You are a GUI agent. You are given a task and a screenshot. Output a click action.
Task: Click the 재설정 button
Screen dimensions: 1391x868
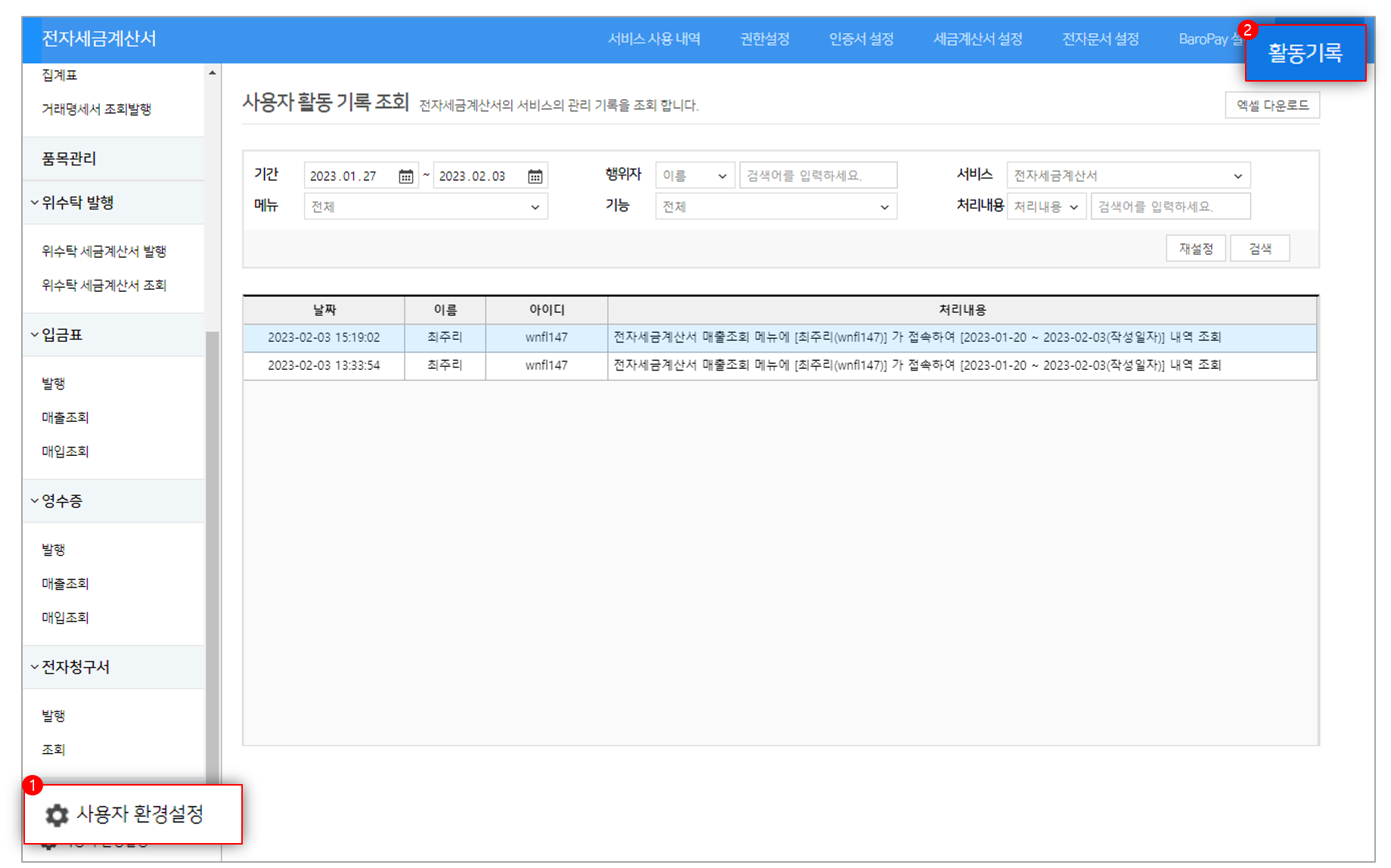tap(1196, 247)
